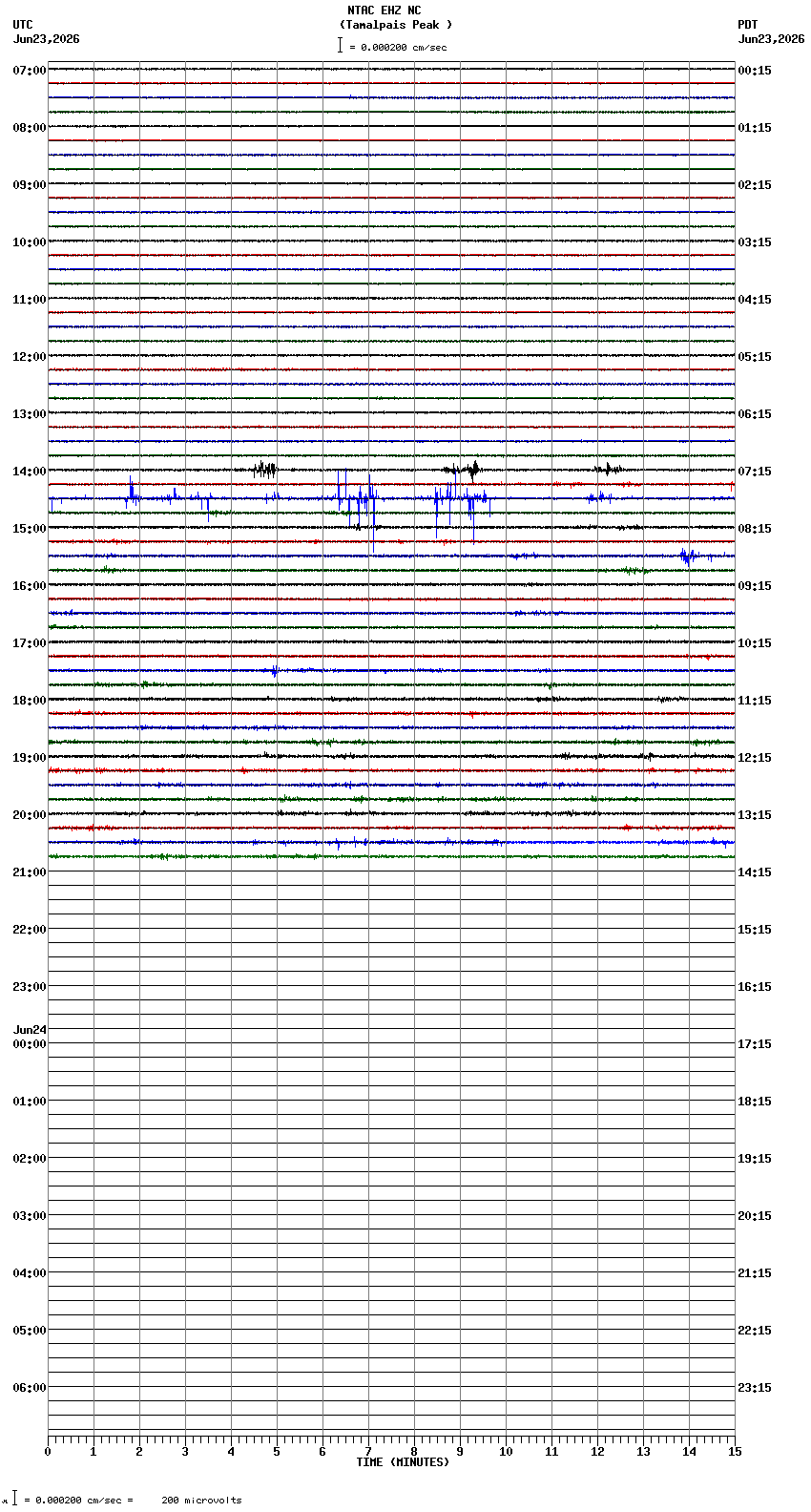811x1512 pixels.
Task: Click the 09:00 UTC row label
Action: pyautogui.click(x=30, y=185)
